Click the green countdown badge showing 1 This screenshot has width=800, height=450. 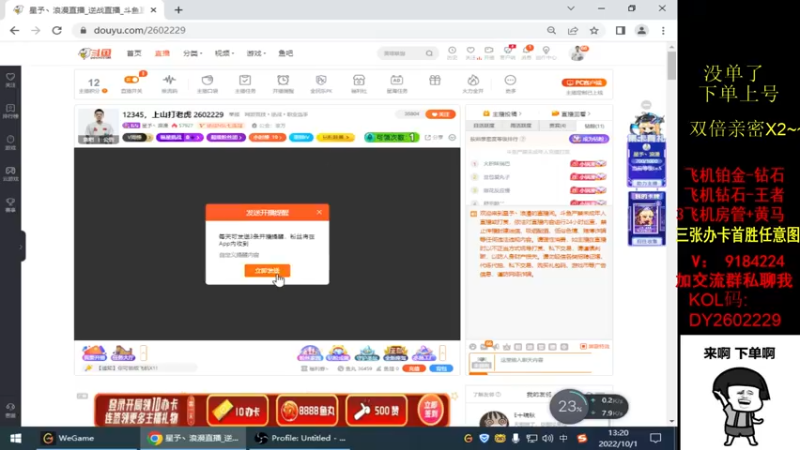pyautogui.click(x=391, y=137)
